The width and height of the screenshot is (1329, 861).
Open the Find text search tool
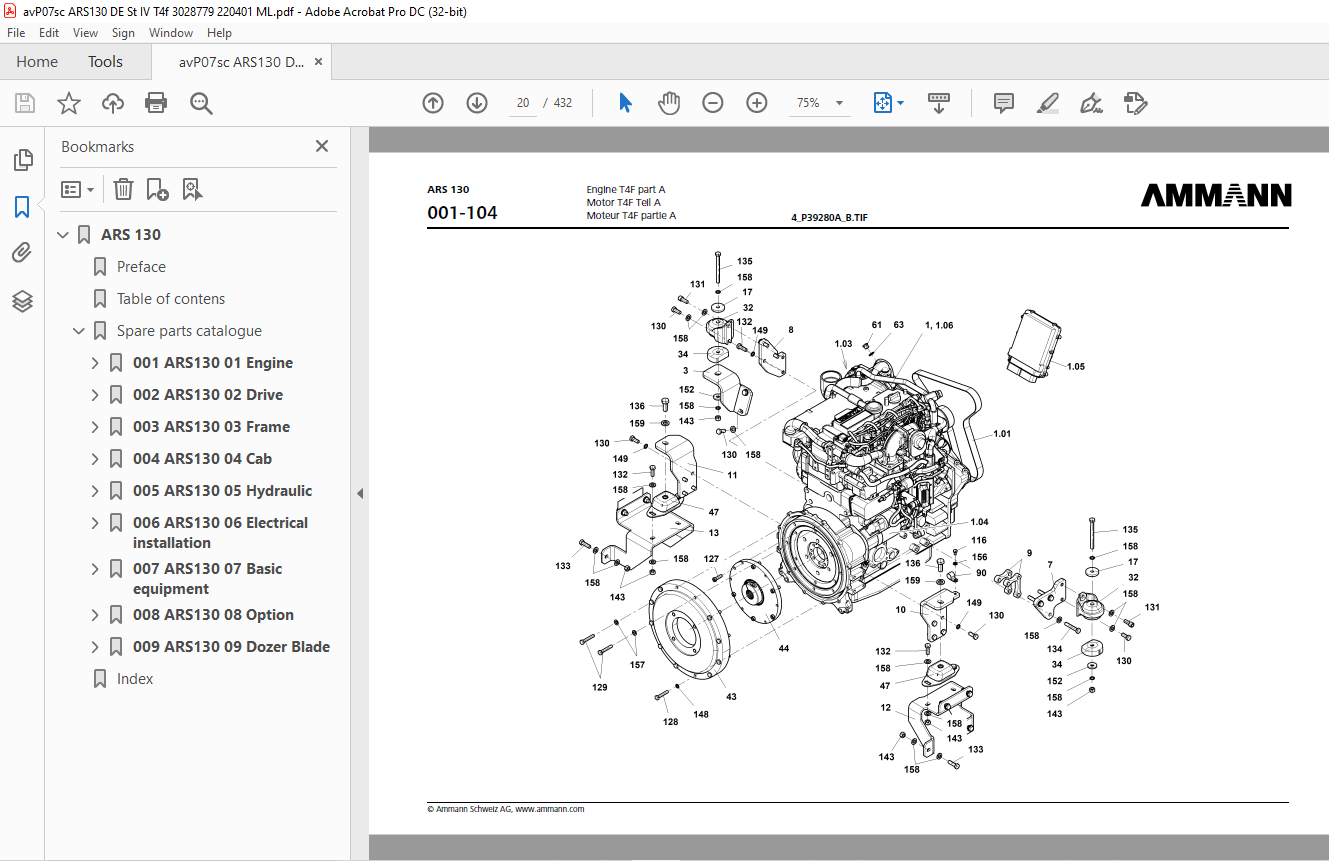[x=202, y=103]
